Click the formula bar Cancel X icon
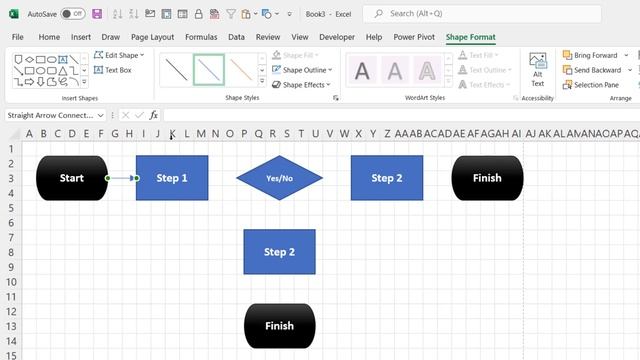 [125, 116]
